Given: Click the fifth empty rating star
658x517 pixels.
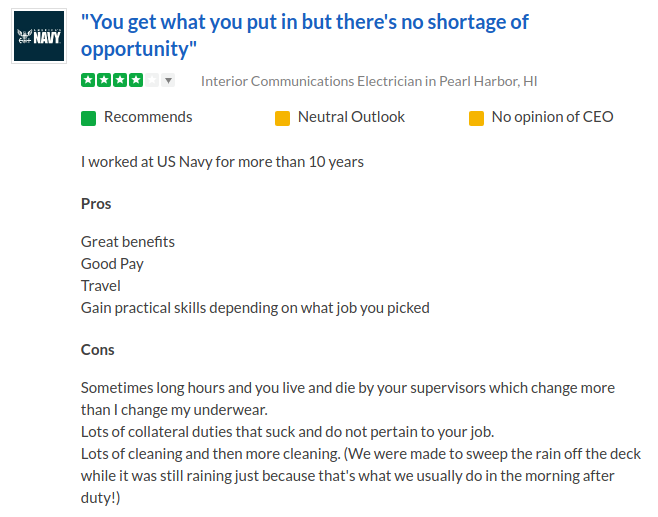Looking at the screenshot, I should coord(150,80).
